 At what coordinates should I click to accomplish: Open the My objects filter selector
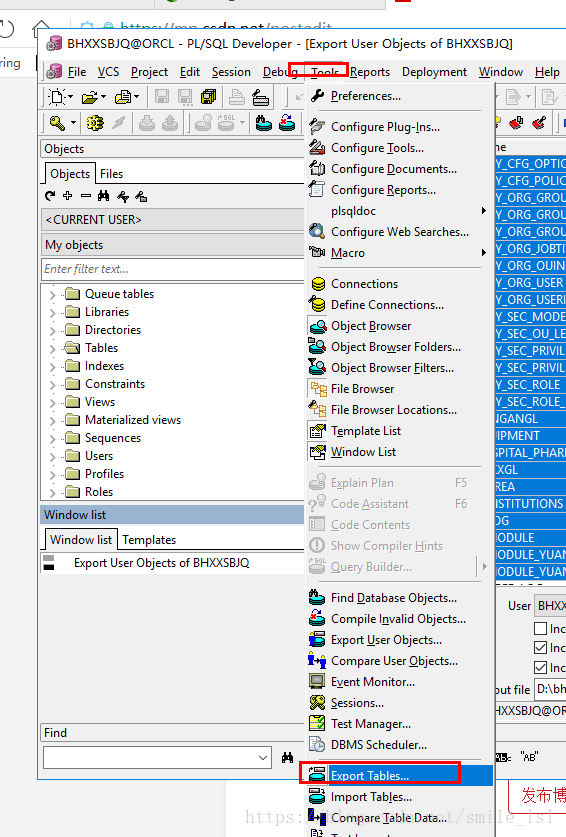(172, 244)
